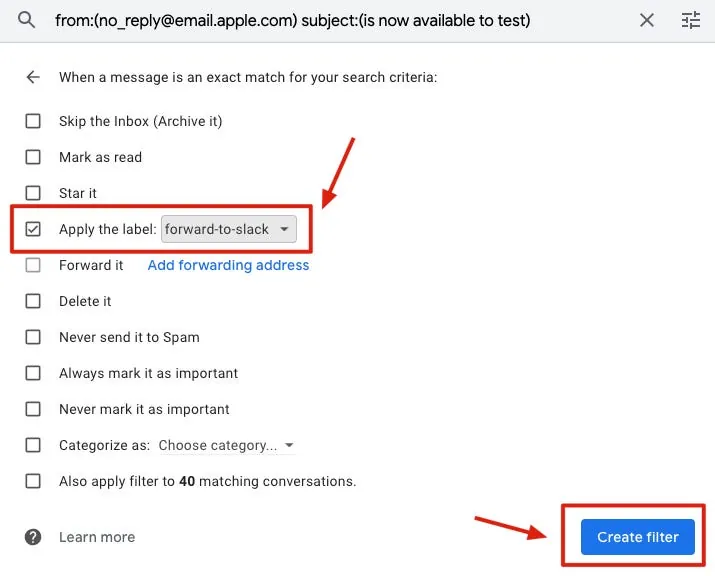Click the search magnifier icon
Image resolution: width=715 pixels, height=576 pixels.
(x=27, y=20)
